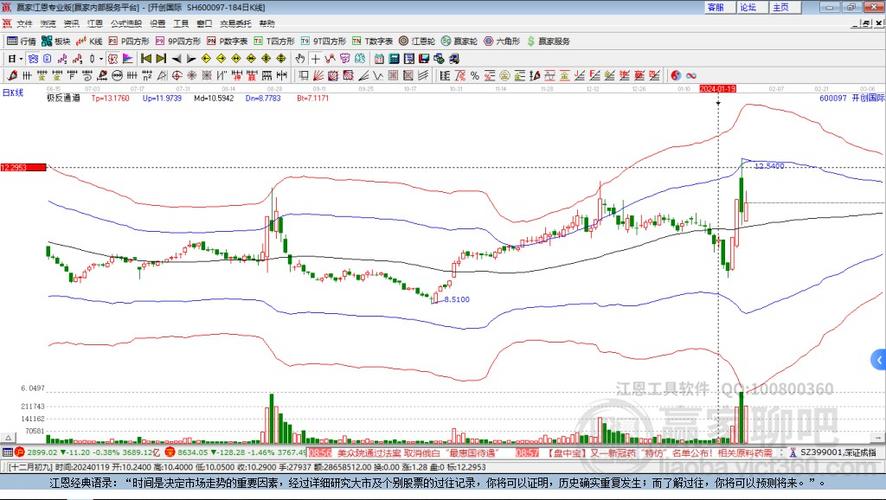886x500 pixels.
Task: Open the 公式编辑 menu
Action: click(125, 22)
